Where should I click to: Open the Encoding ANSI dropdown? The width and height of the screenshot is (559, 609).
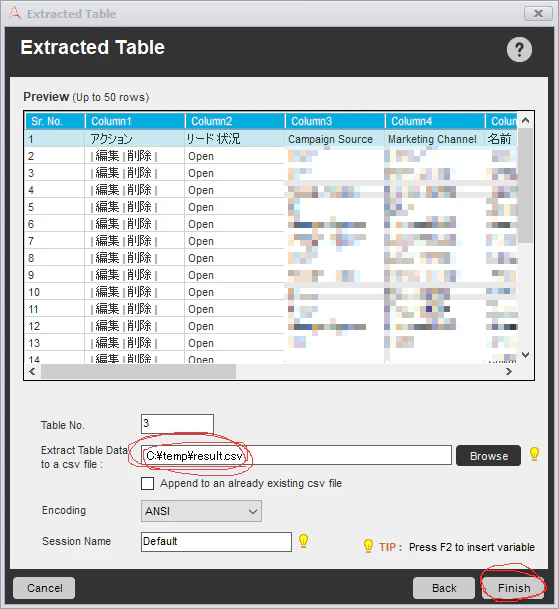(201, 511)
